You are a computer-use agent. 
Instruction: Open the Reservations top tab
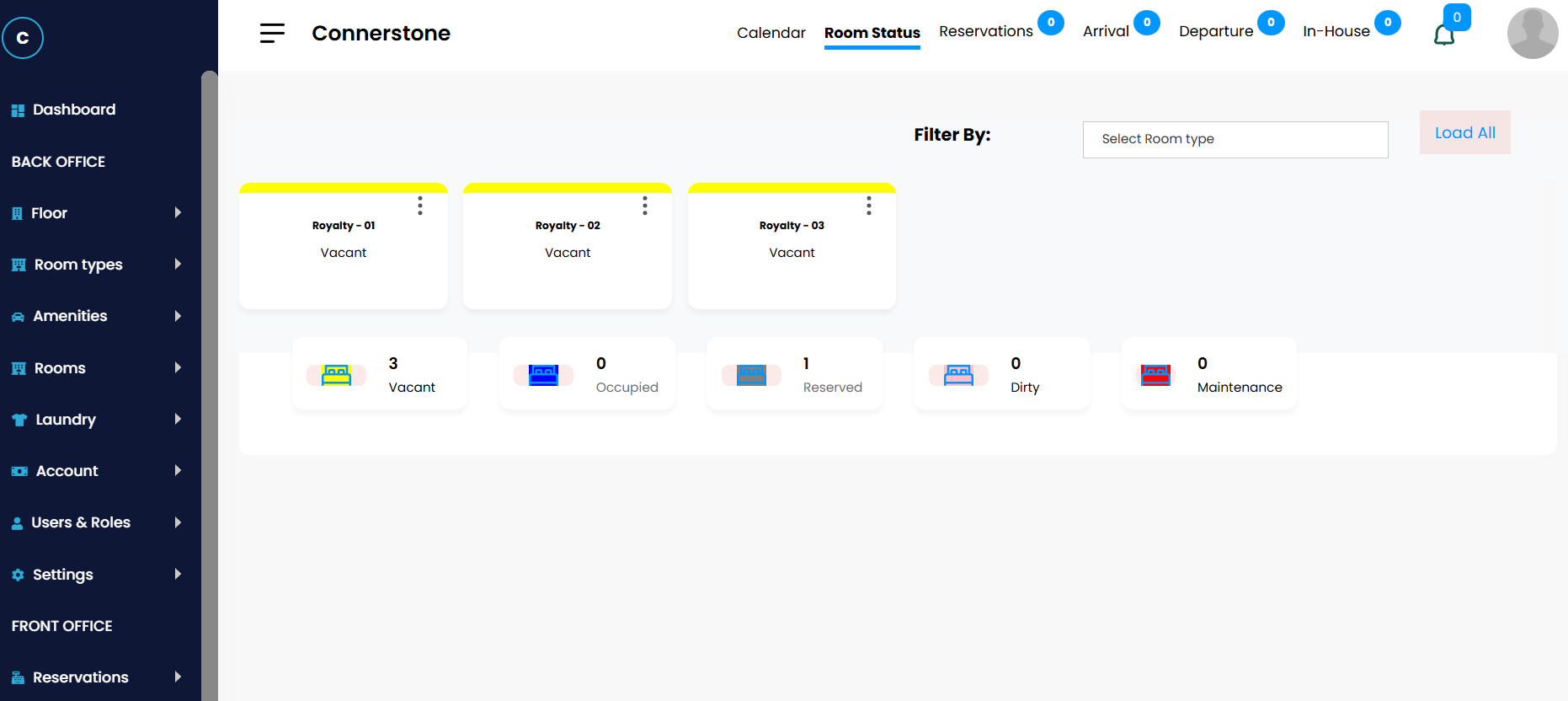pos(986,31)
